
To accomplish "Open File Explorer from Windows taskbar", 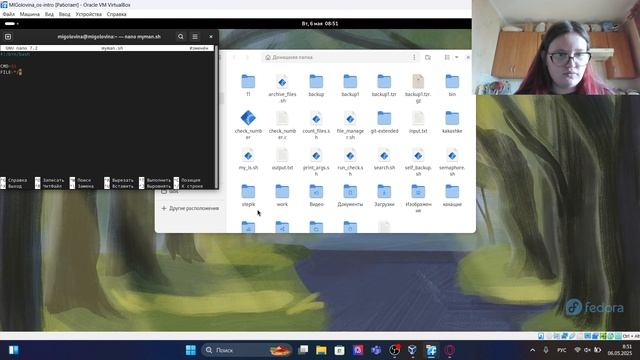I will 321,350.
